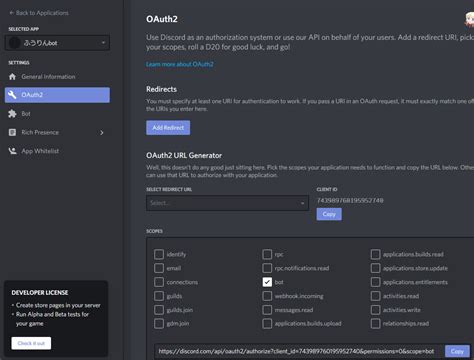The height and width of the screenshot is (360, 474).
Task: Enable the webhook.incoming scope checkbox
Action: point(267,296)
